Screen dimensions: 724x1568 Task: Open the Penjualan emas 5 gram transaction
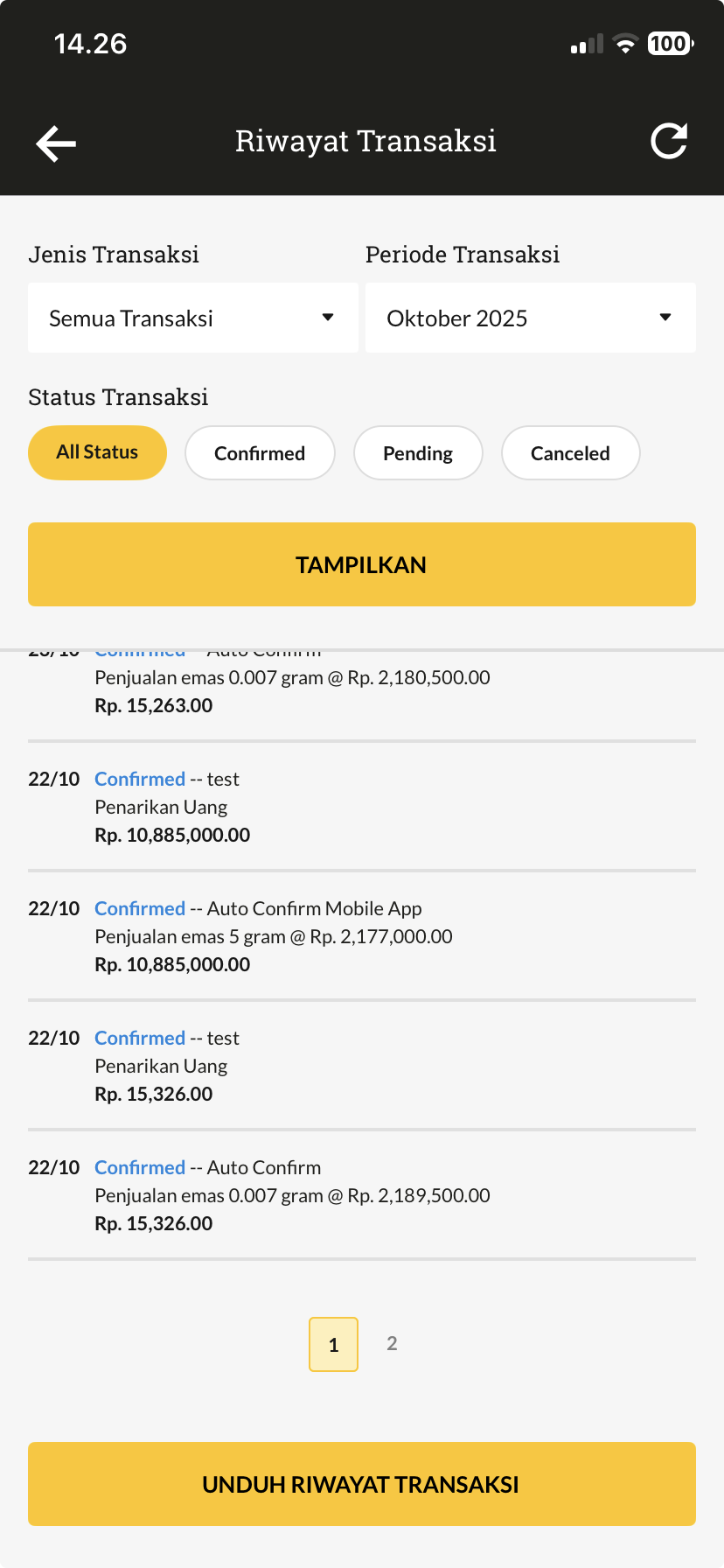pyautogui.click(x=362, y=935)
